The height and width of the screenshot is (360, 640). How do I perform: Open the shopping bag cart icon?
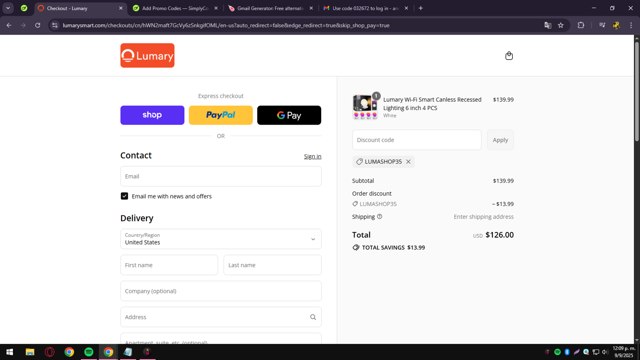point(509,56)
